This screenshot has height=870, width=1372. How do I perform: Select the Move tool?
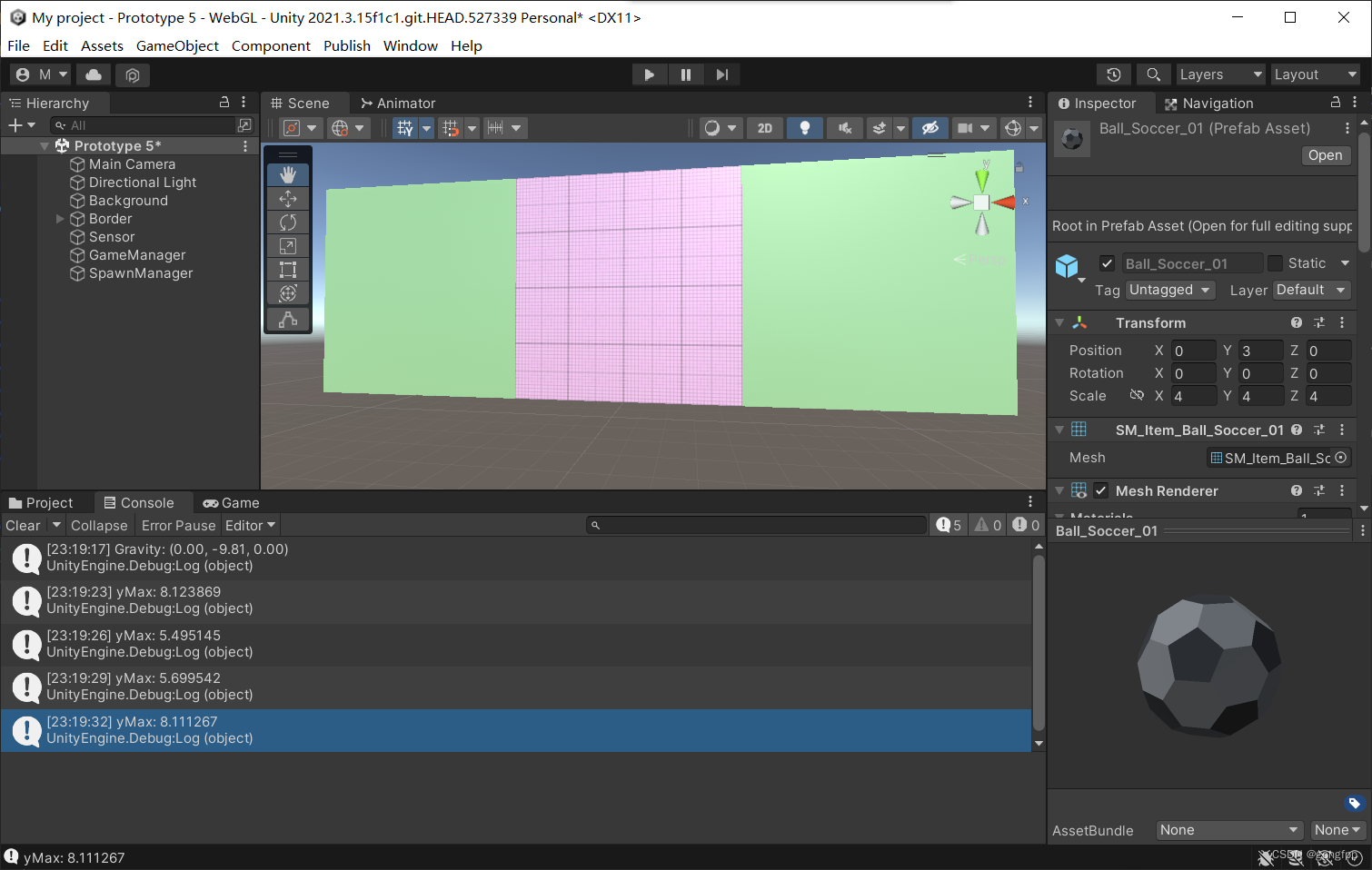(288, 199)
